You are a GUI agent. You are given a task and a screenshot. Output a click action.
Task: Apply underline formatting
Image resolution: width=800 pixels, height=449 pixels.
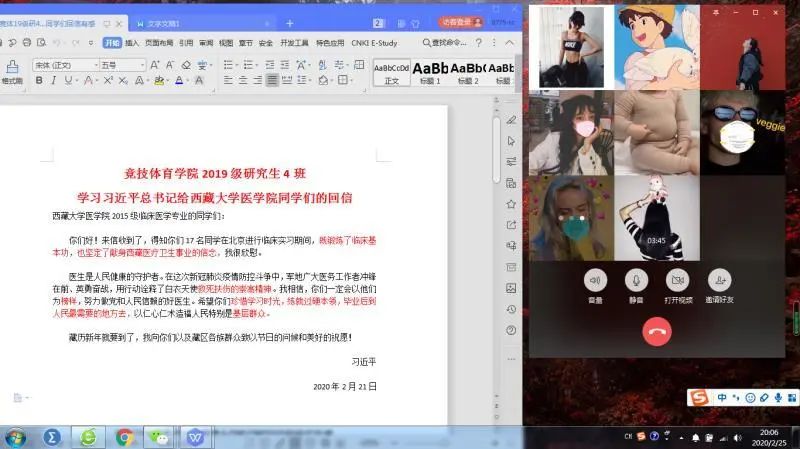coord(68,80)
